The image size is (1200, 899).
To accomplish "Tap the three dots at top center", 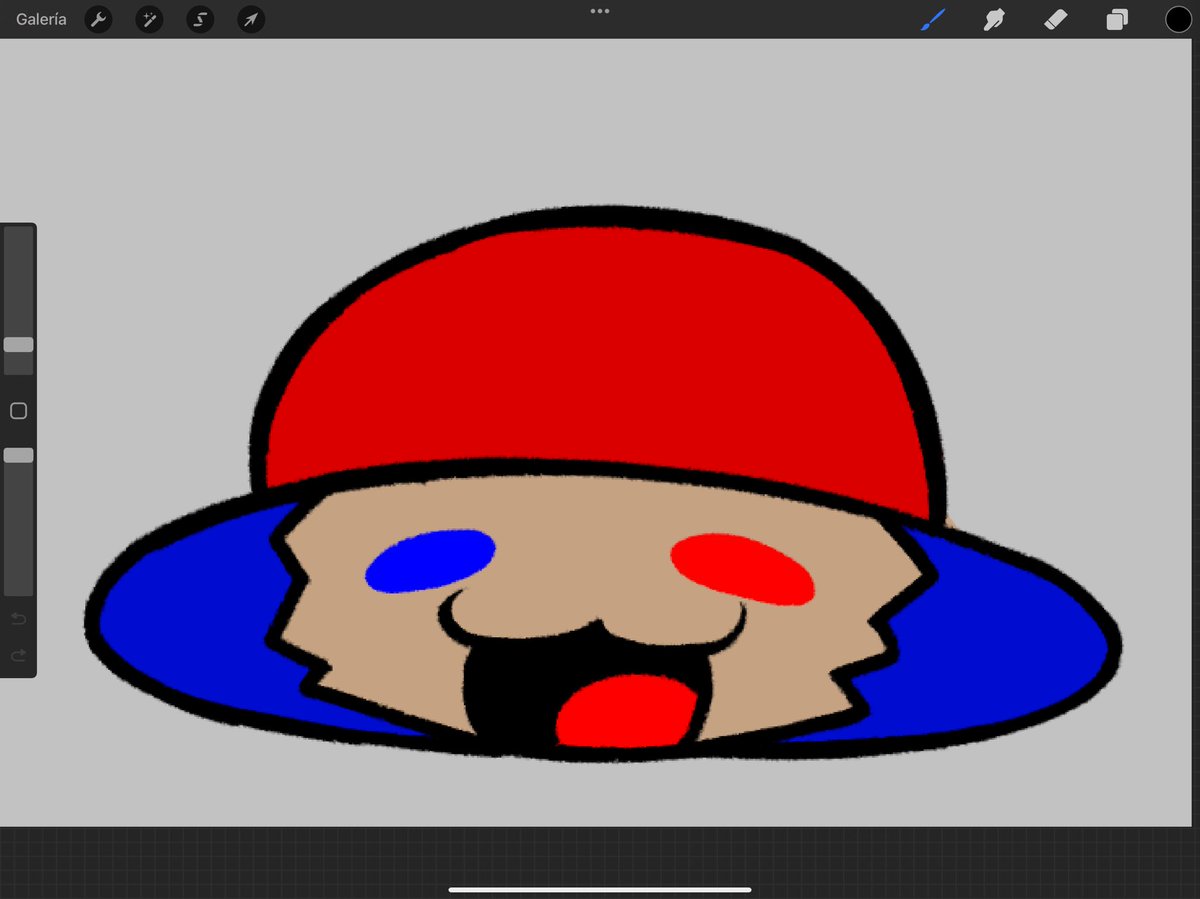I will click(600, 11).
